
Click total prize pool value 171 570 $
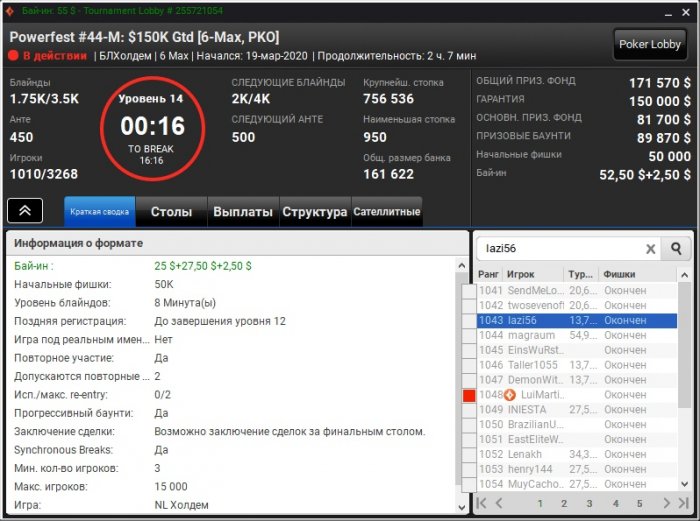pos(660,83)
